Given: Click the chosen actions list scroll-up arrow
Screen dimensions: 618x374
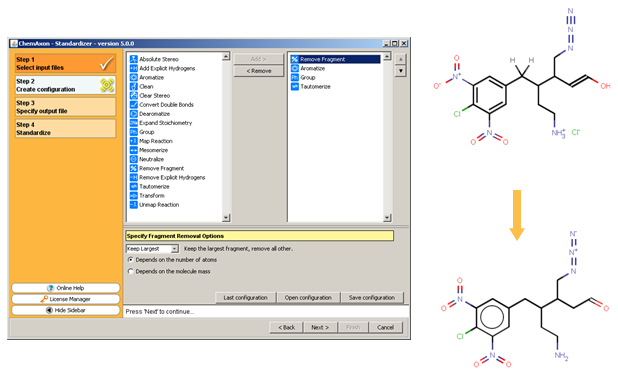Looking at the screenshot, I should [x=387, y=56].
